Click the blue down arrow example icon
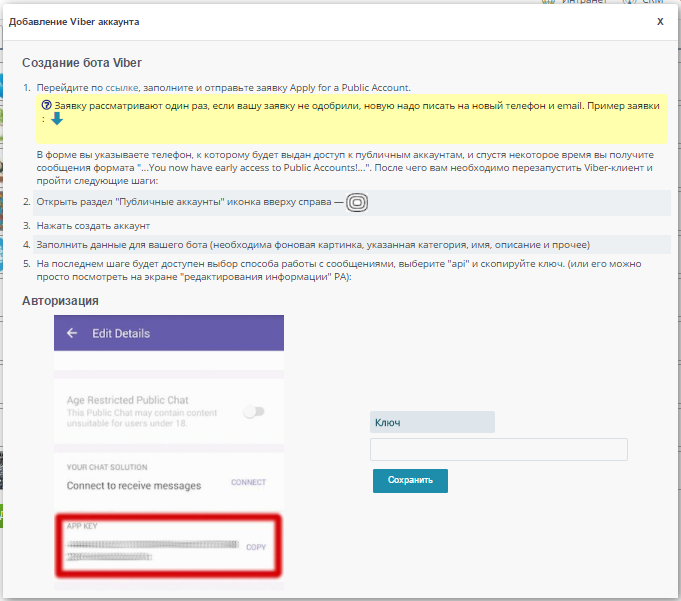The width and height of the screenshot is (681, 601). (x=57, y=119)
